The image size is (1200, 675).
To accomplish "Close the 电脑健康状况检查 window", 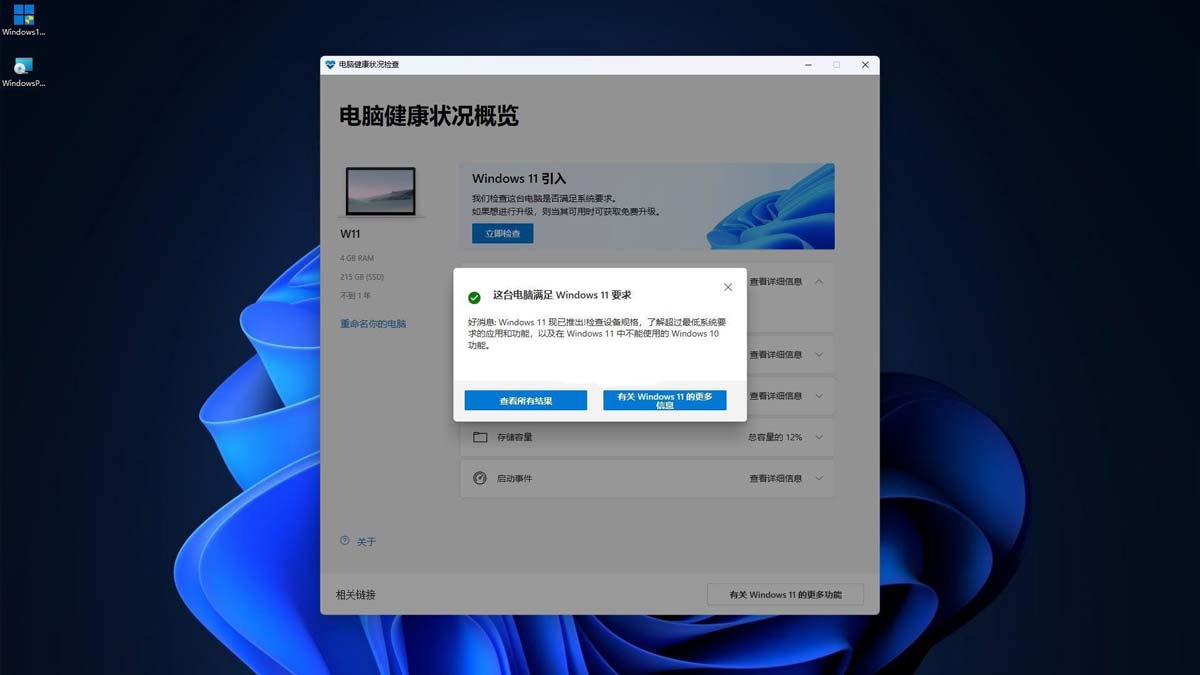I will [865, 64].
